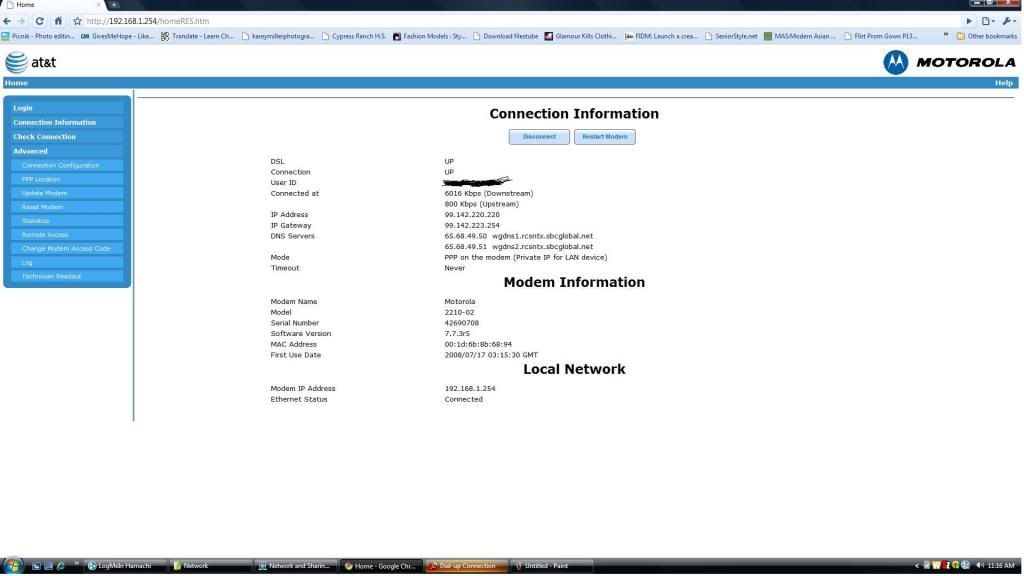Open Change Modem Access Code
Viewport: 1024px width, 576px height.
67,248
